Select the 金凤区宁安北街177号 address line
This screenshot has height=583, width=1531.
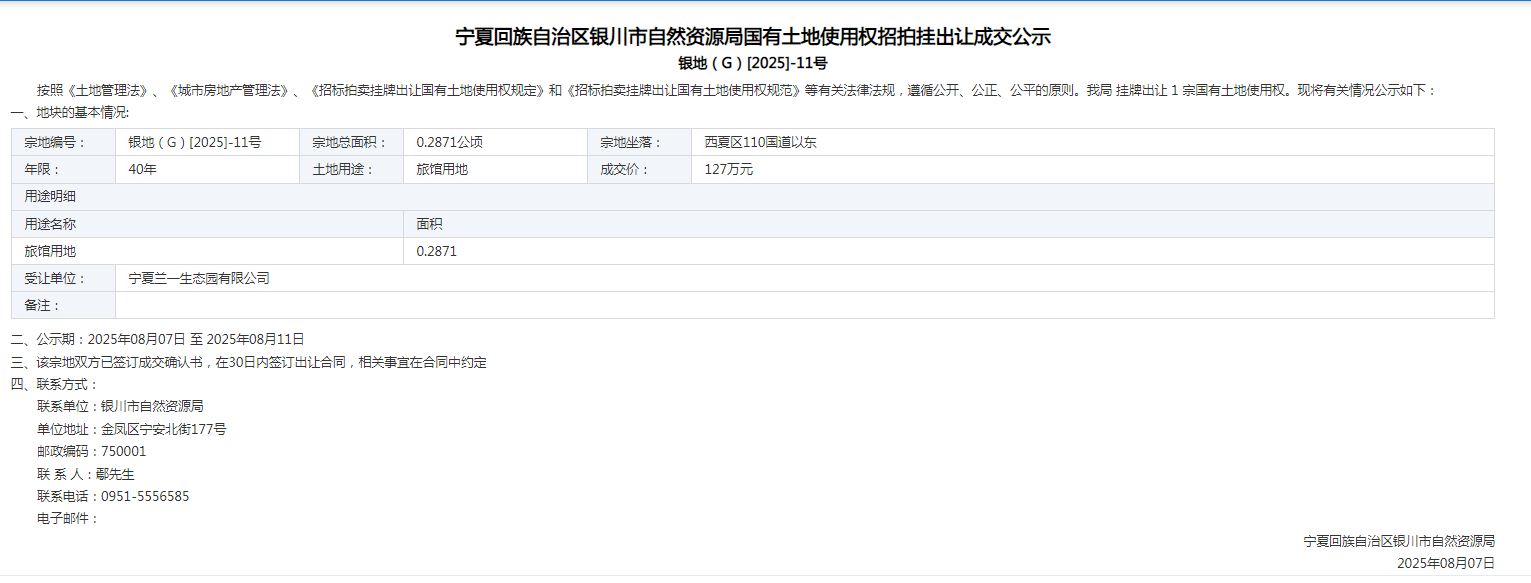163,429
